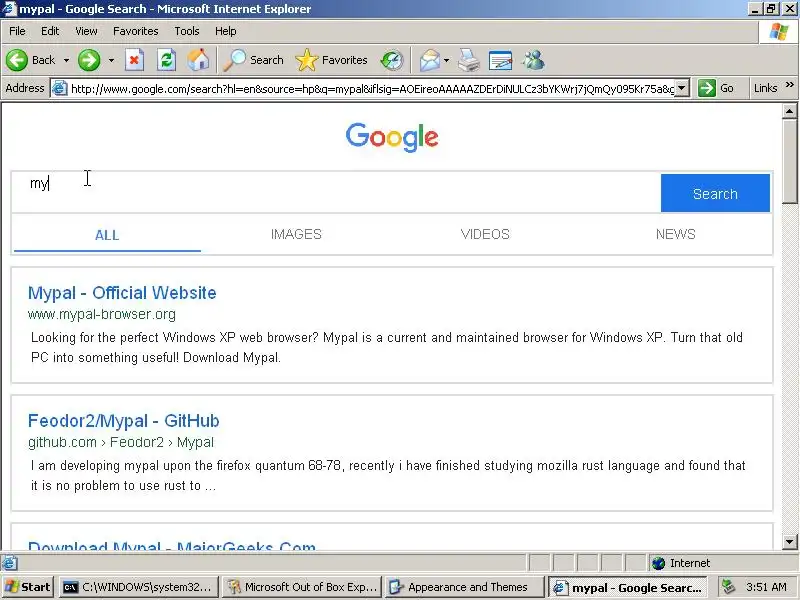Click the Windows flag logo throbber
The image size is (800, 600).
(x=779, y=32)
